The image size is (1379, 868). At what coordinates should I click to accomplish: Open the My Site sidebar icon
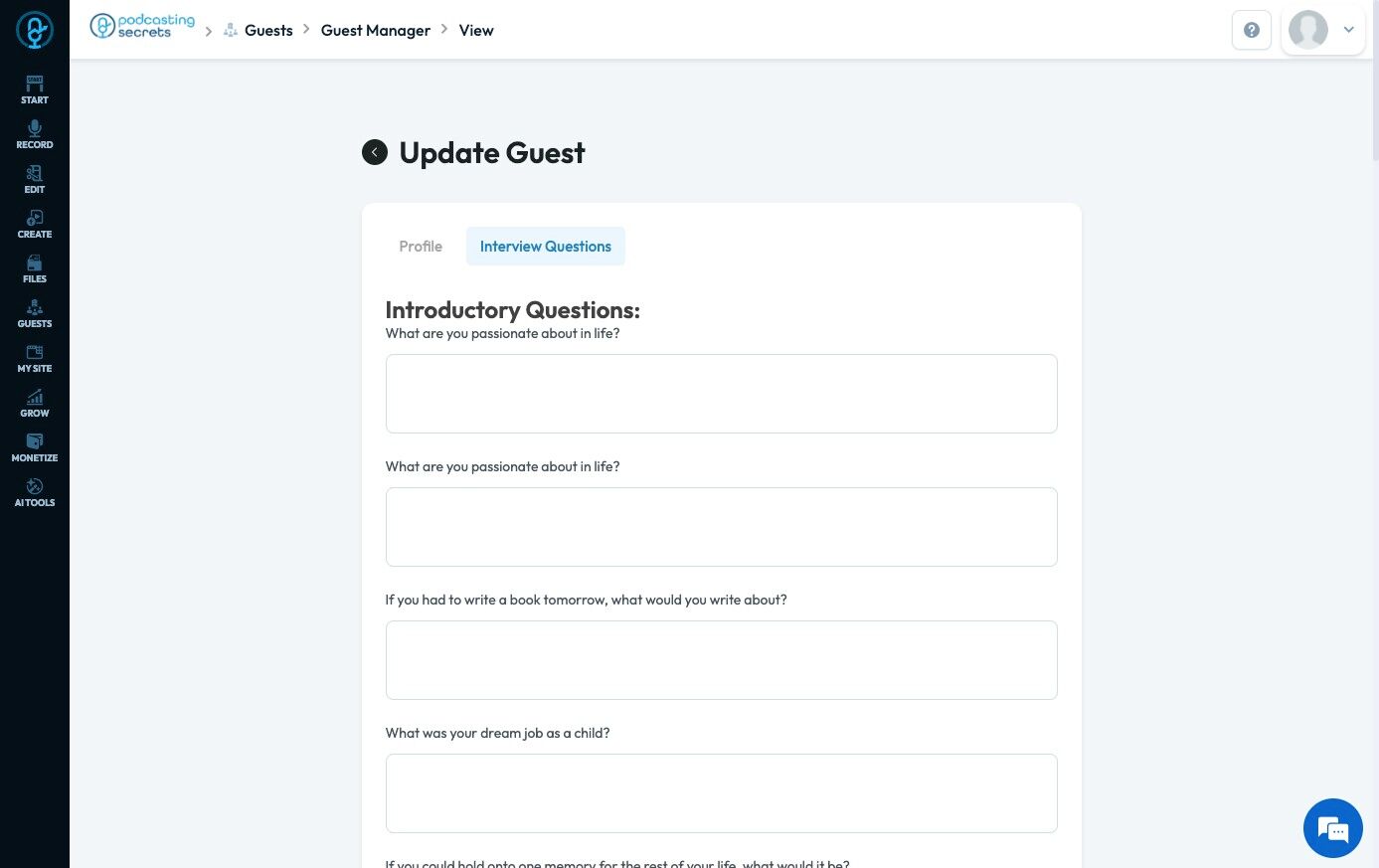[x=35, y=352]
